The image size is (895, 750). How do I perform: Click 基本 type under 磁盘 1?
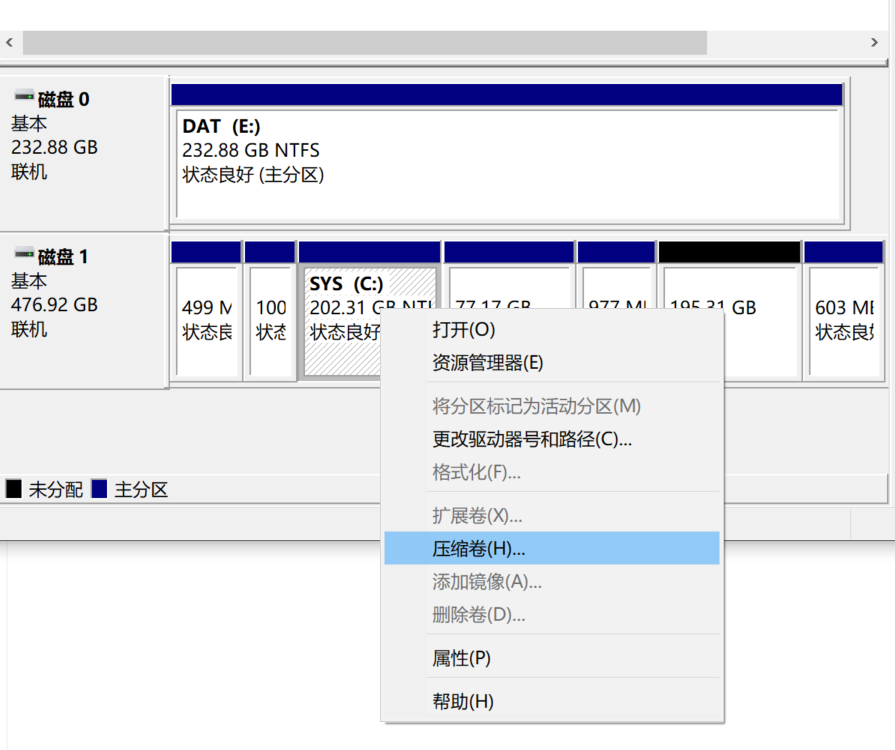pyautogui.click(x=29, y=281)
